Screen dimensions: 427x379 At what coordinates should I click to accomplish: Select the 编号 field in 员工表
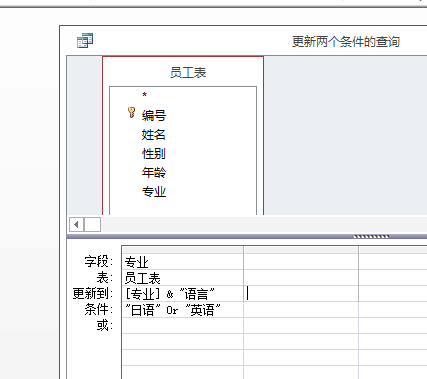[x=154, y=116]
